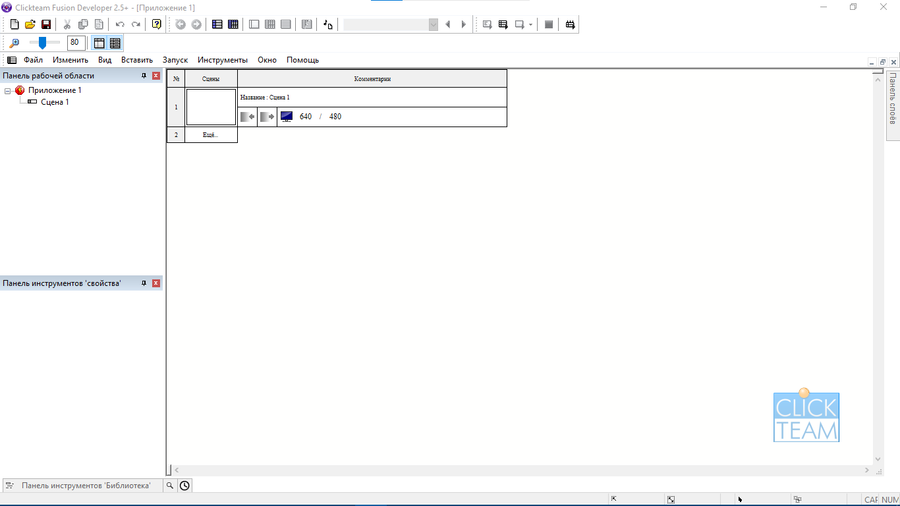Click the zoom value field showing 80
Screen dimensions: 900x506
click(76, 42)
